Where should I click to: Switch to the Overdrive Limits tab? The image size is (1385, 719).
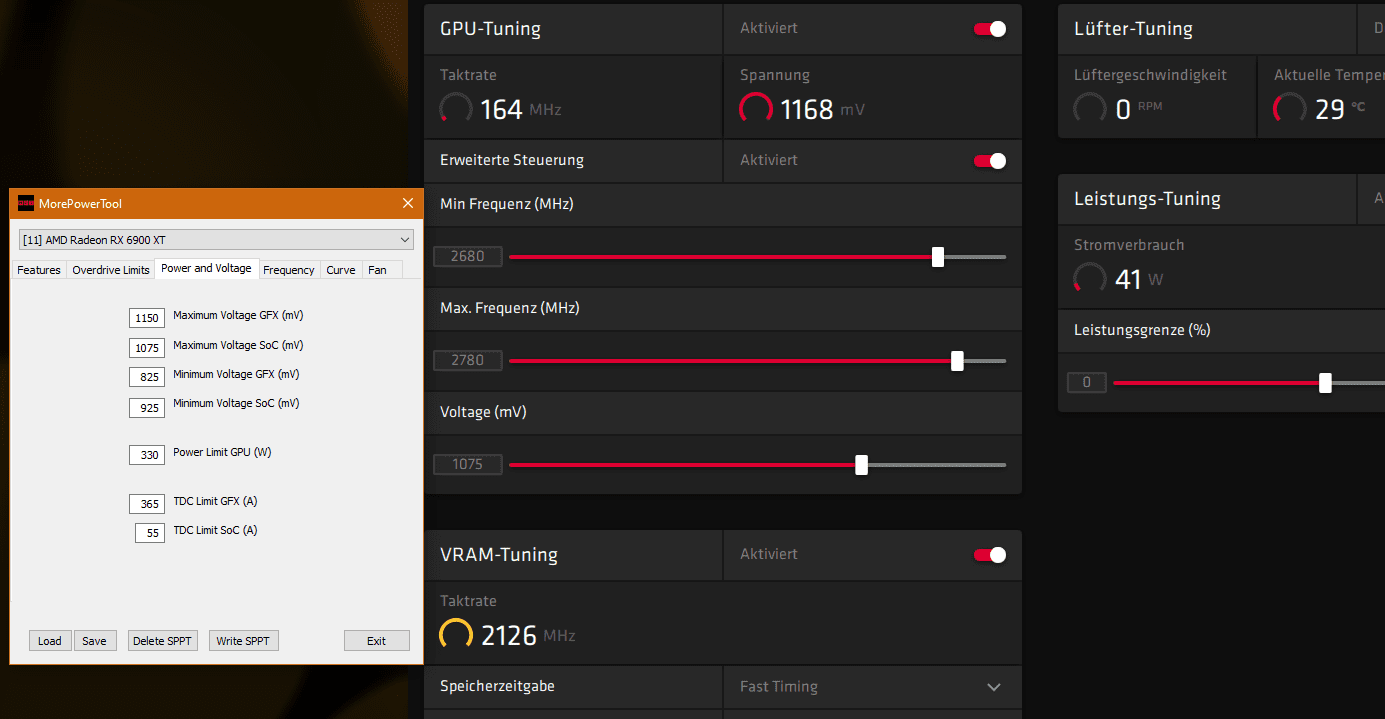(111, 270)
